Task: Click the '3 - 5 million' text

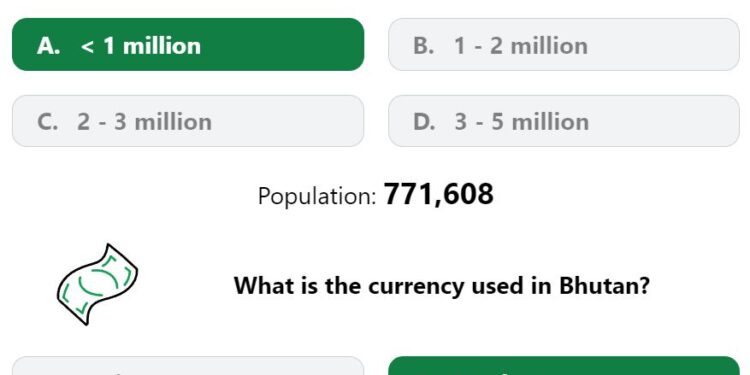Action: click(x=522, y=122)
